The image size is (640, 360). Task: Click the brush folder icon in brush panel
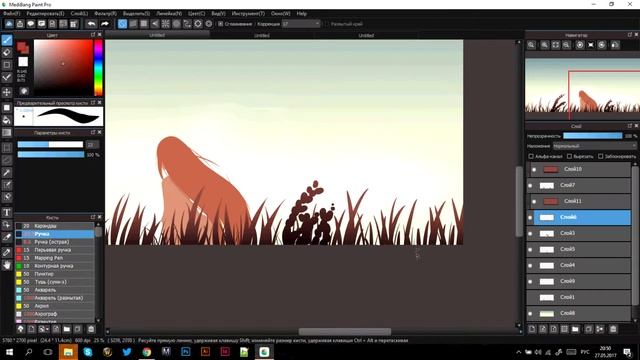tap(67, 329)
